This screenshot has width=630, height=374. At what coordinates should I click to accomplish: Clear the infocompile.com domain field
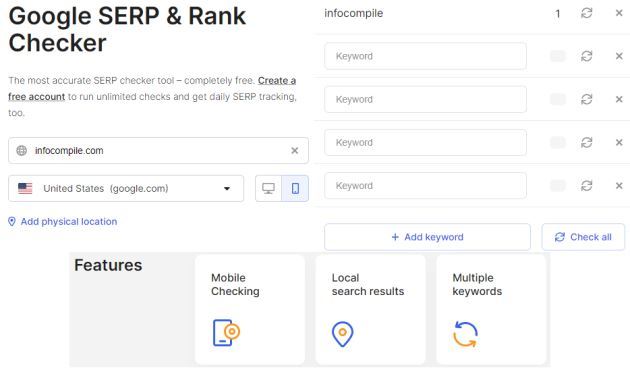click(x=295, y=151)
